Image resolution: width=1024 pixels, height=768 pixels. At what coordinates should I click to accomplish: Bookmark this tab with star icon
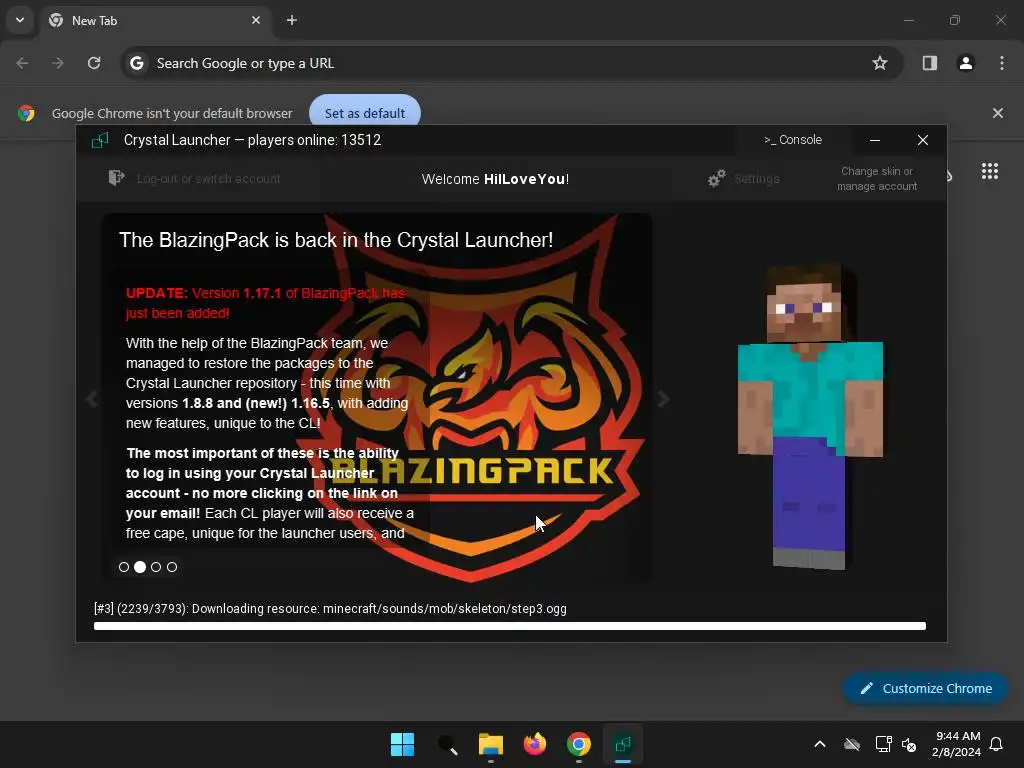pos(880,63)
